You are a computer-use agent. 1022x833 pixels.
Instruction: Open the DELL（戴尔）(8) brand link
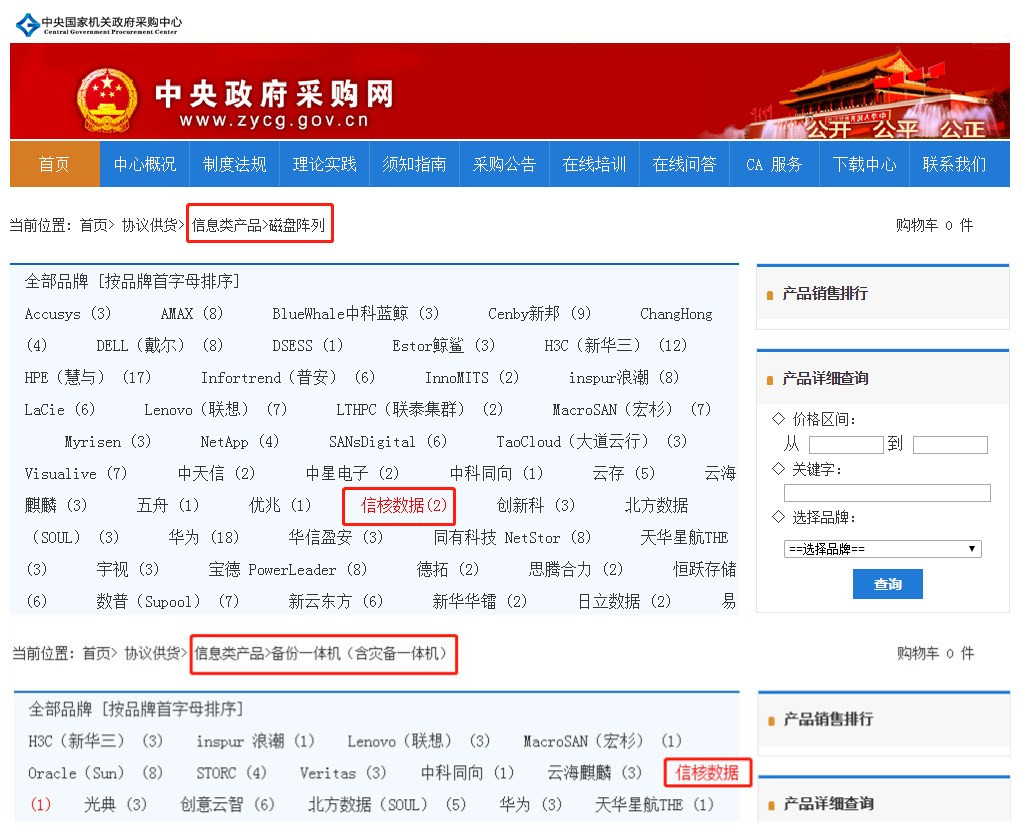pos(160,345)
